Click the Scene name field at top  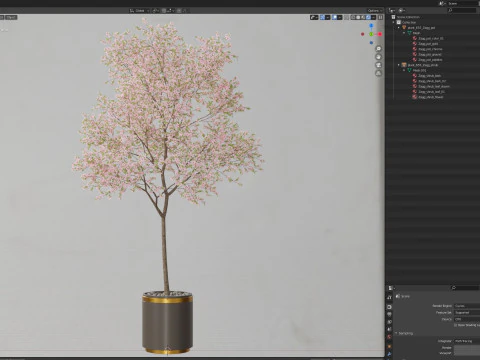click(x=463, y=3)
